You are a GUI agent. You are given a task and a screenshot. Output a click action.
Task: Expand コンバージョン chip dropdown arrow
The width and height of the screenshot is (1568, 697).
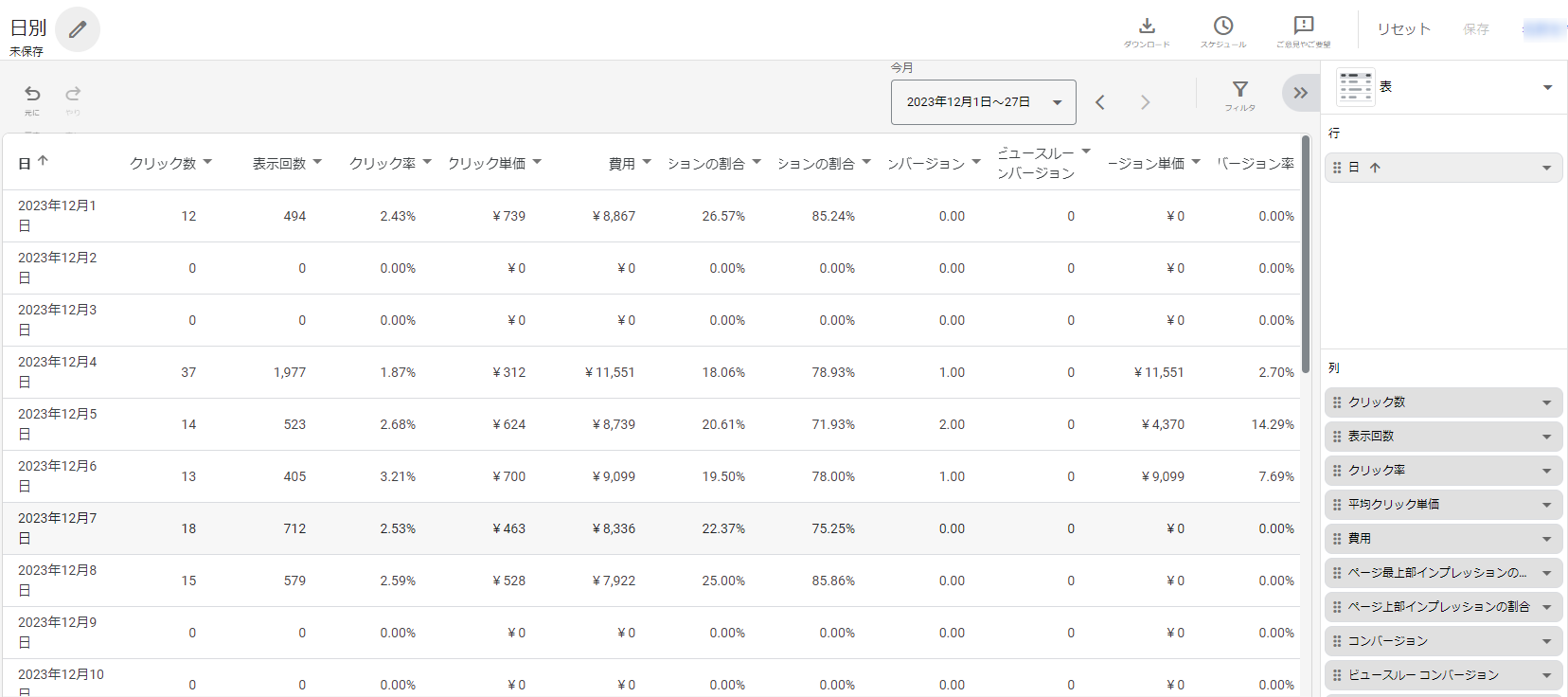[x=1546, y=641]
